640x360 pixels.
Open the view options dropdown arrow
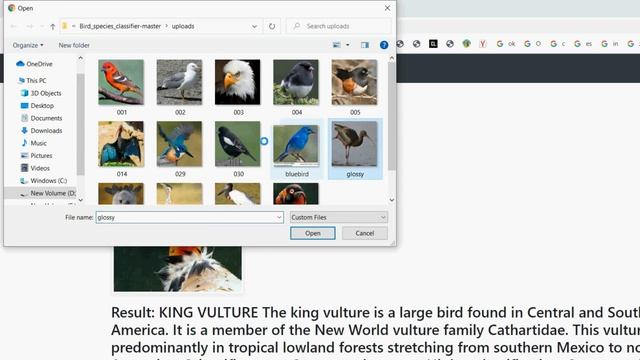coord(348,45)
